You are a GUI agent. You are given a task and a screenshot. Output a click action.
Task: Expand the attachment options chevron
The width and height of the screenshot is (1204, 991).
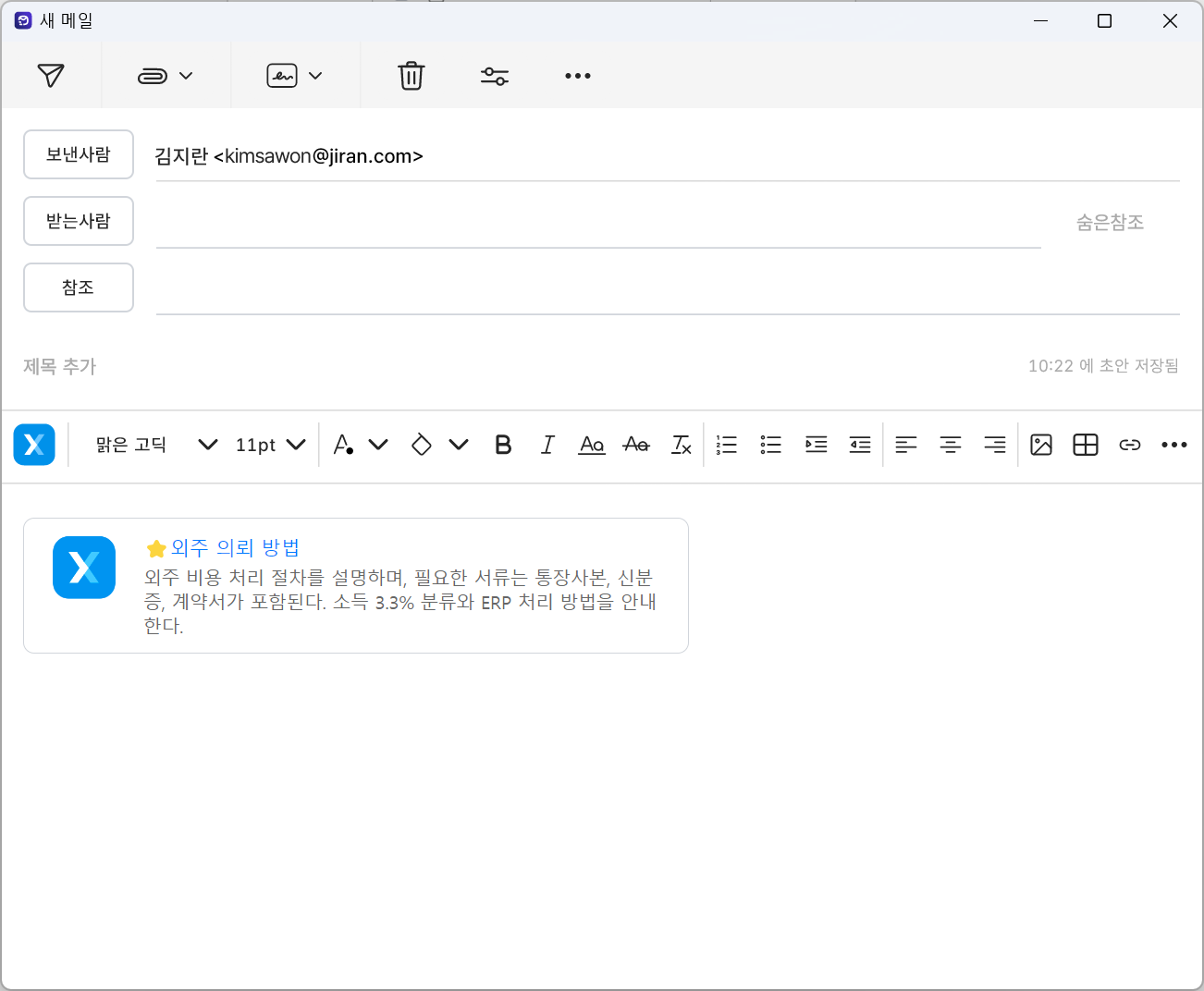coord(186,76)
